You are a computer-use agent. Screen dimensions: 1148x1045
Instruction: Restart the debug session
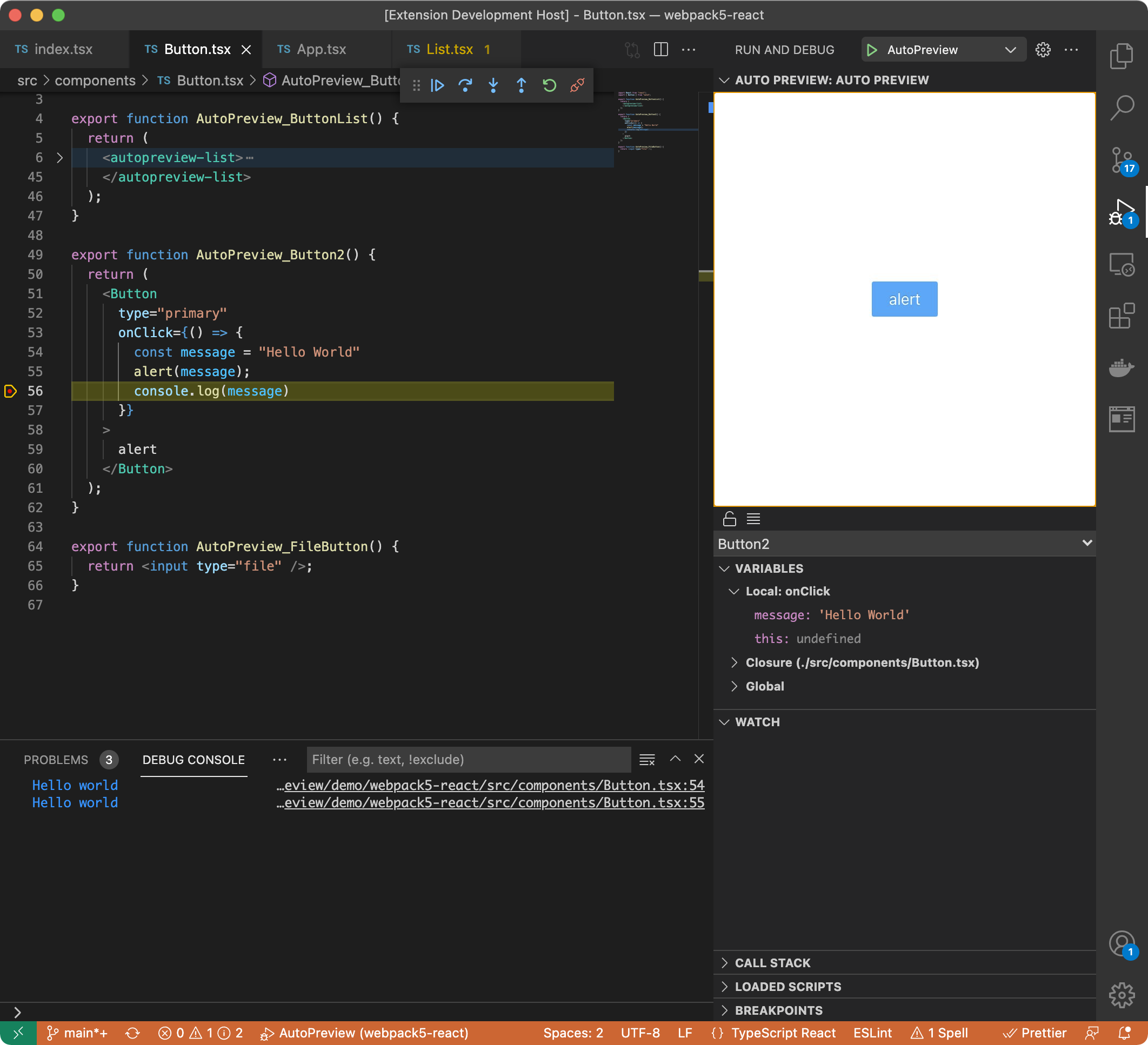pyautogui.click(x=549, y=85)
